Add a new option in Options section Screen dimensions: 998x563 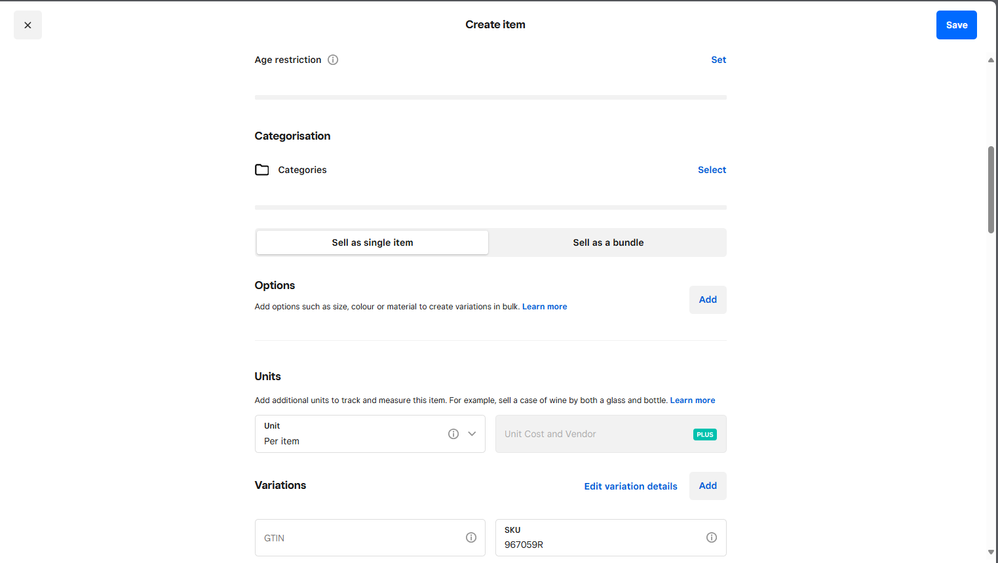click(707, 300)
